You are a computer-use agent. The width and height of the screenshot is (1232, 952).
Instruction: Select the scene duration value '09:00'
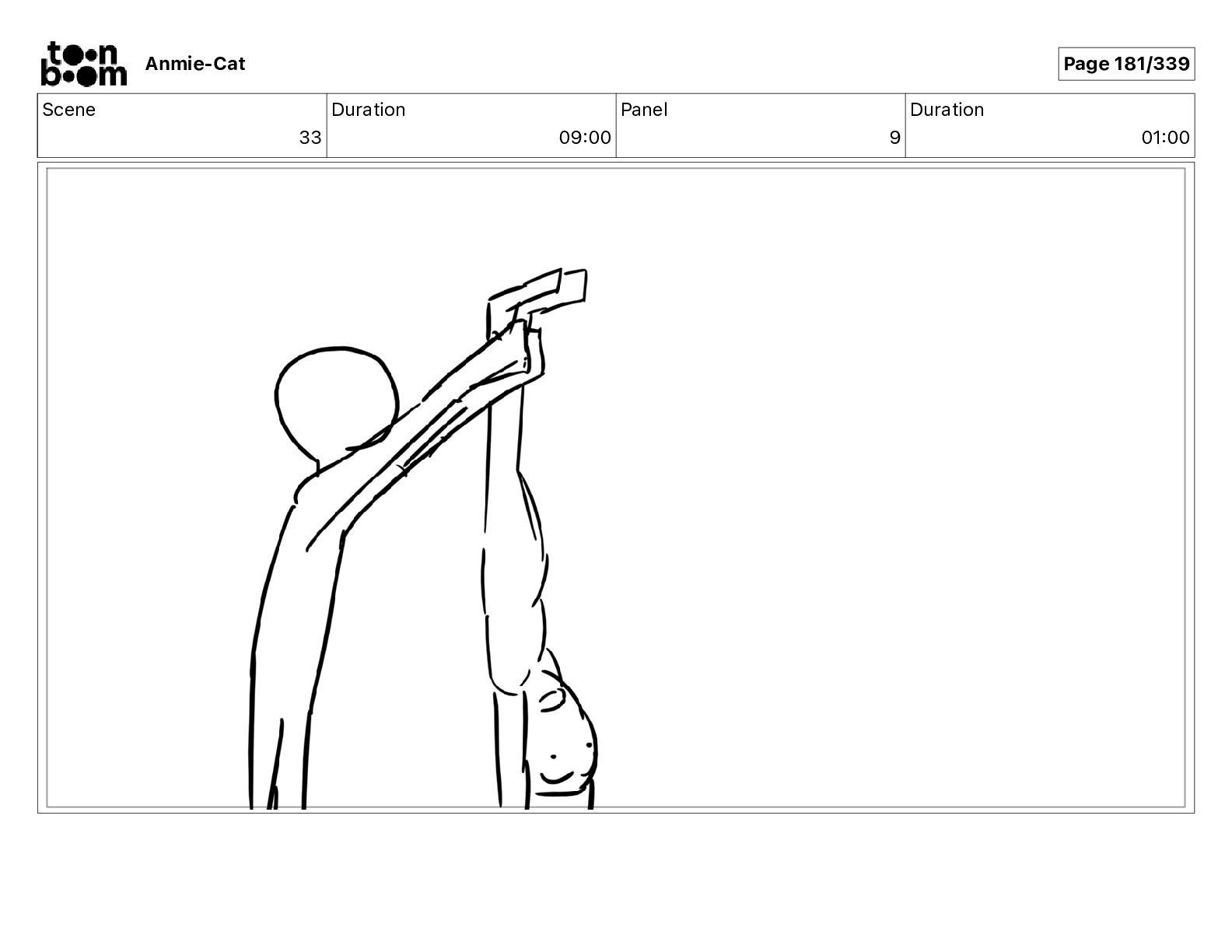[585, 138]
